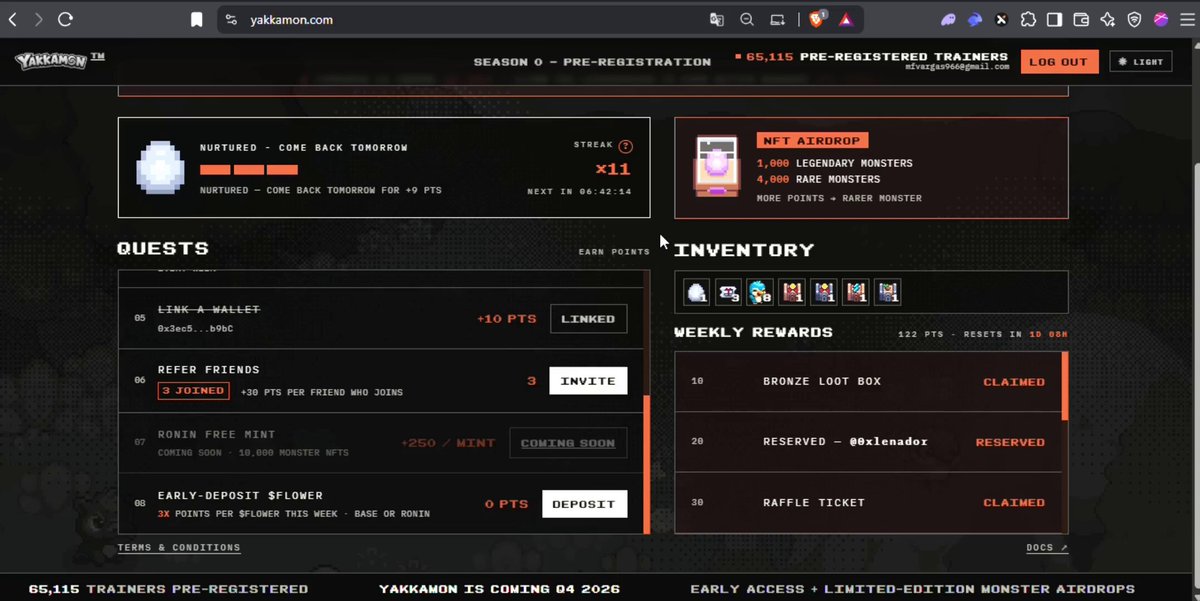
Task: Click the Invite button for Refer Friends
Action: 588,381
